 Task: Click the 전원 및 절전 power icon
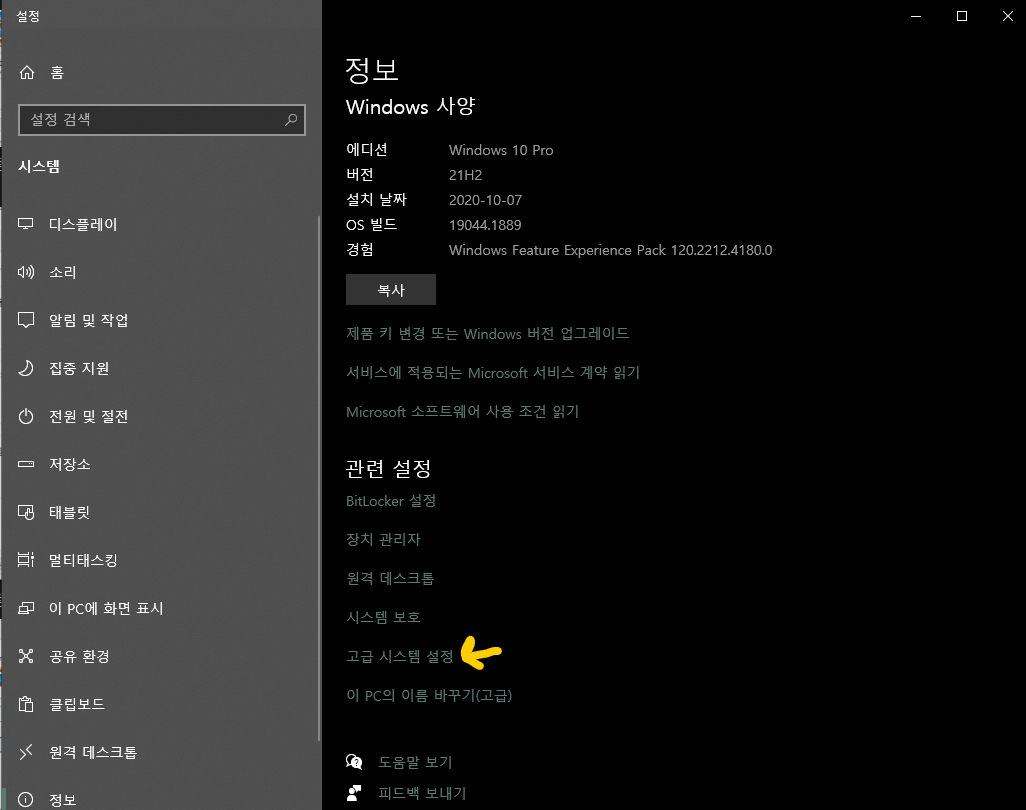[x=26, y=416]
